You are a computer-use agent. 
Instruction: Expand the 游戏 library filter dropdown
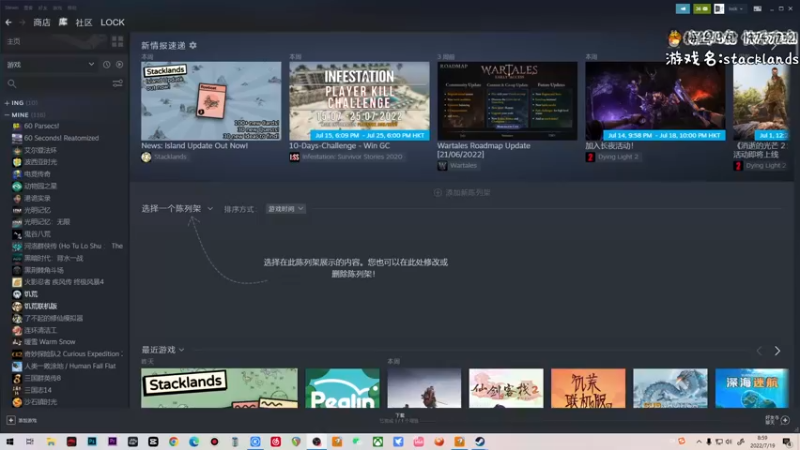click(x=50, y=65)
